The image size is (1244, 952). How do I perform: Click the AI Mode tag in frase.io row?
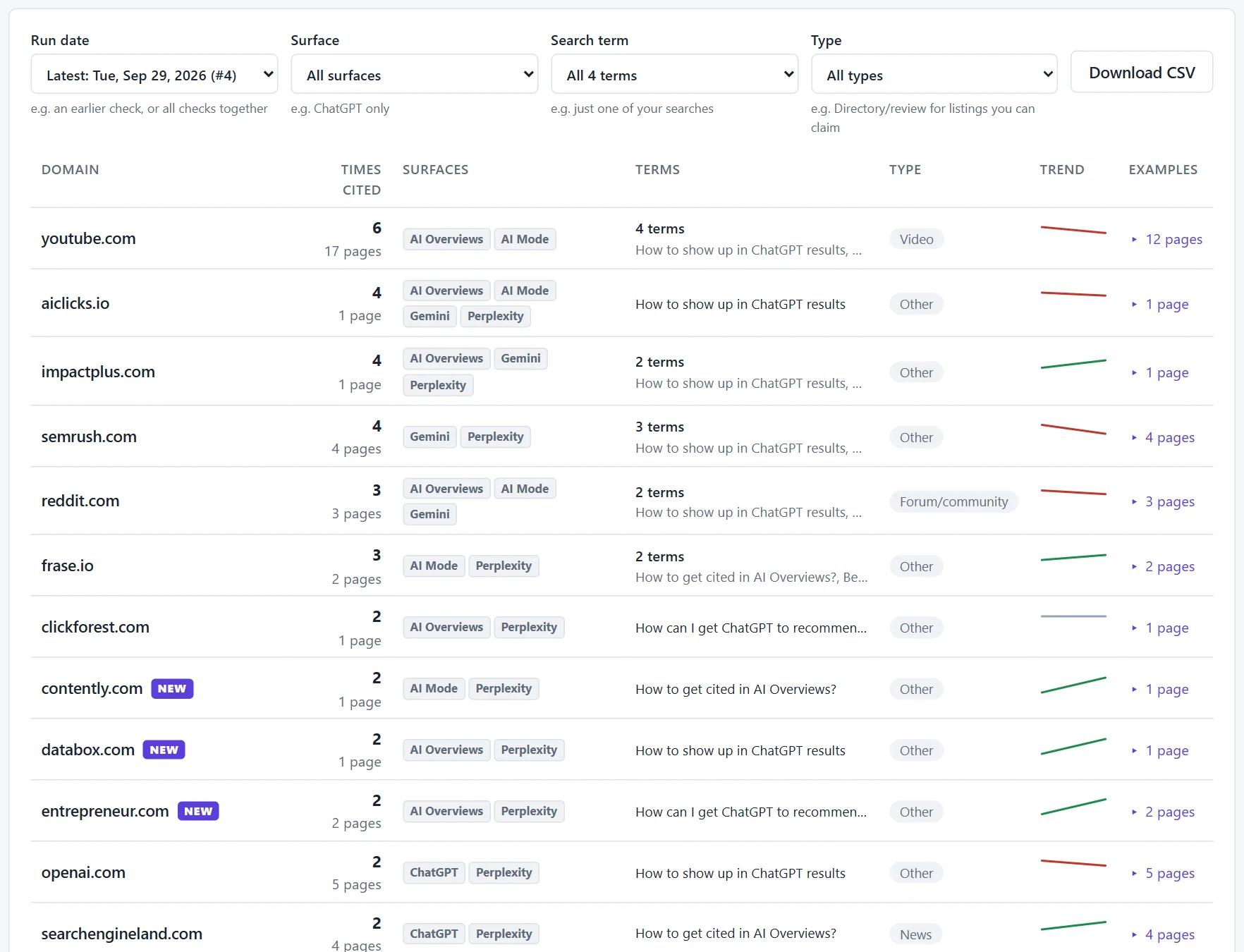point(434,566)
